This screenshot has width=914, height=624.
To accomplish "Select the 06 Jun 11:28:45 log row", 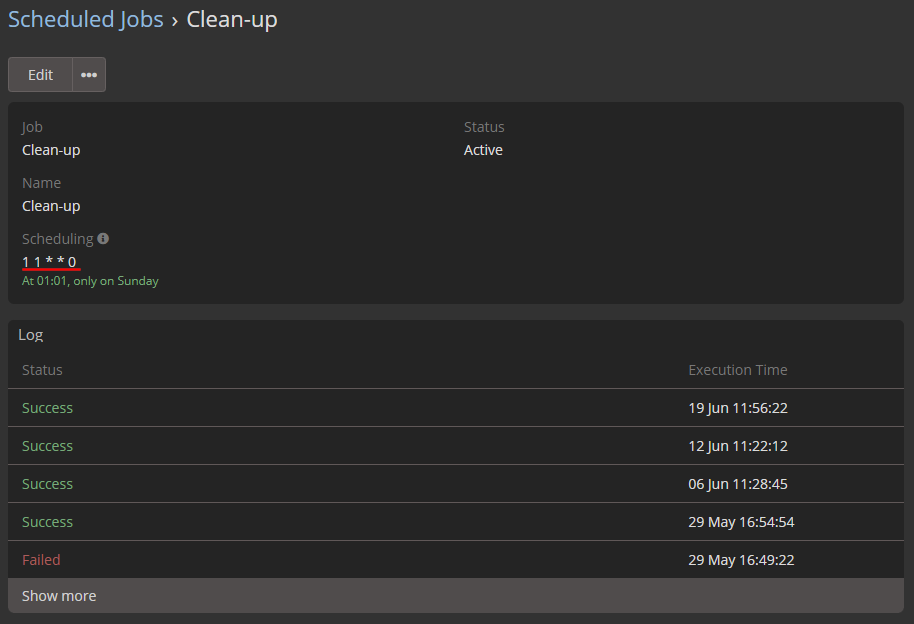I will click(x=456, y=483).
